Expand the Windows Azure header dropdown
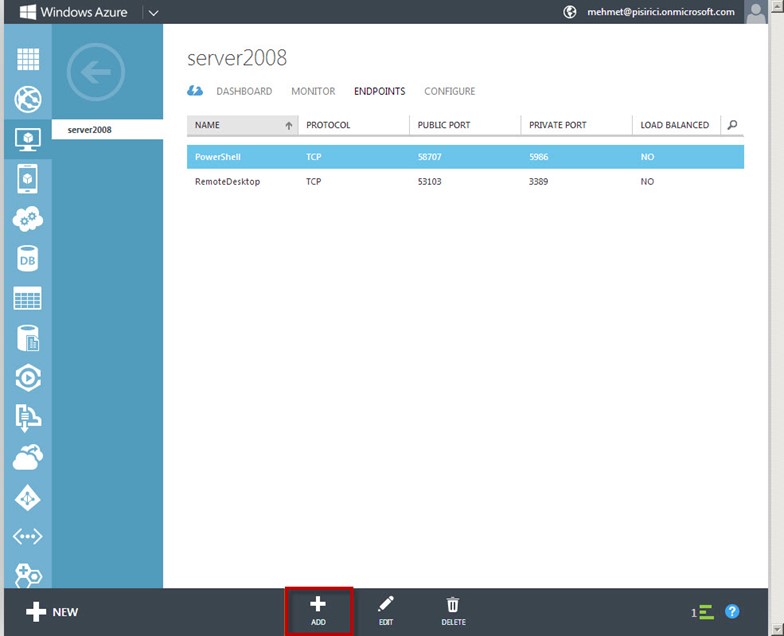This screenshot has width=784, height=636. coord(154,12)
